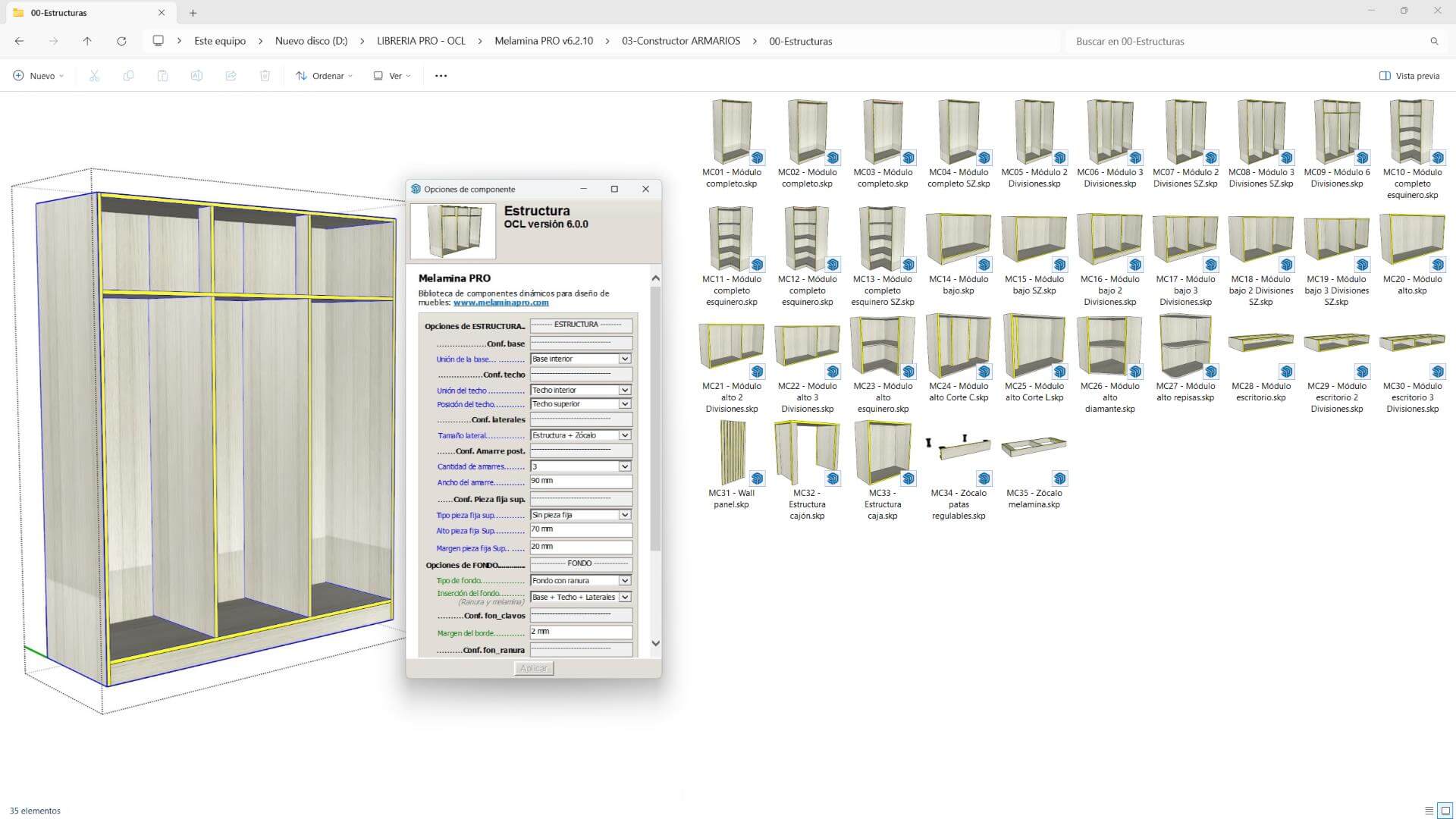
Task: Click the options dialog scrollbar down arrow
Action: [656, 643]
